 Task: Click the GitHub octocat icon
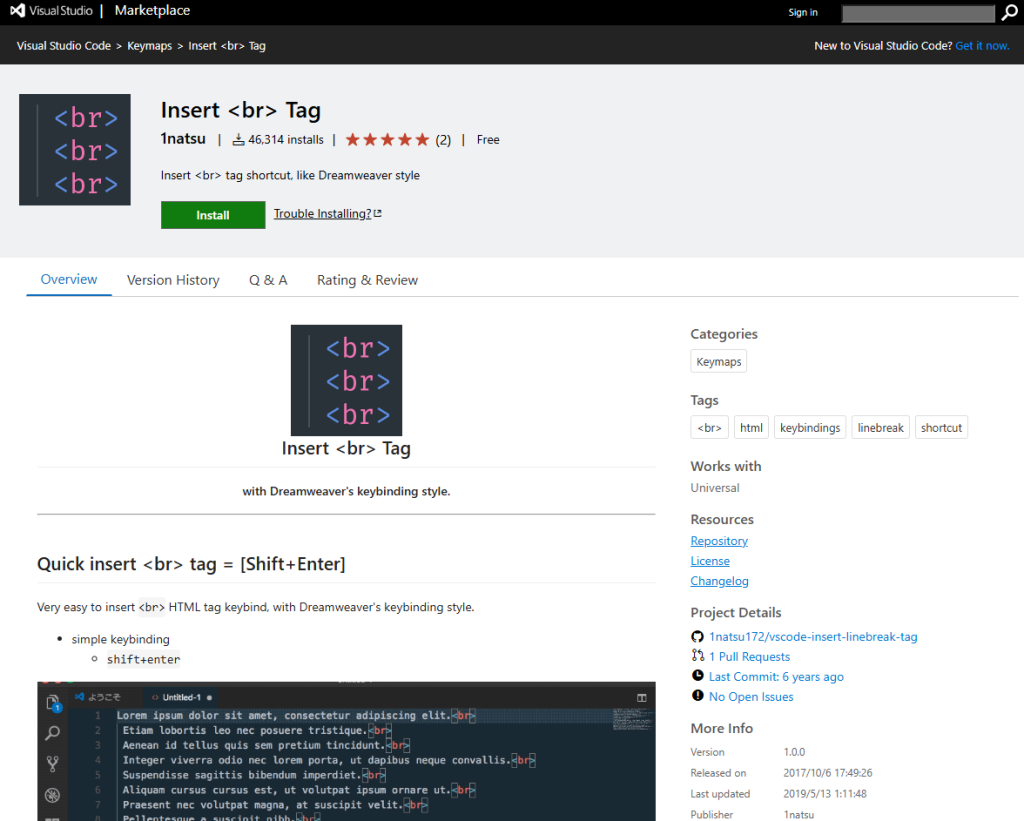[697, 637]
